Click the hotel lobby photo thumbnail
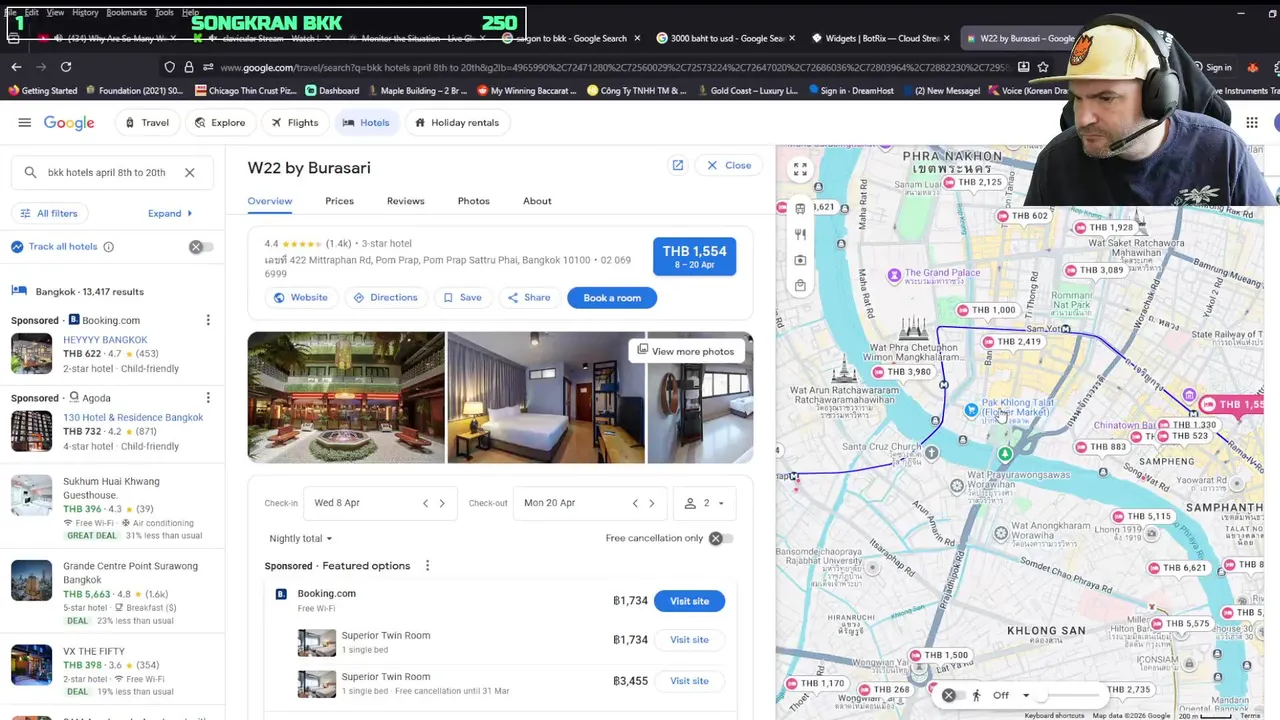The image size is (1280, 720). coord(346,397)
